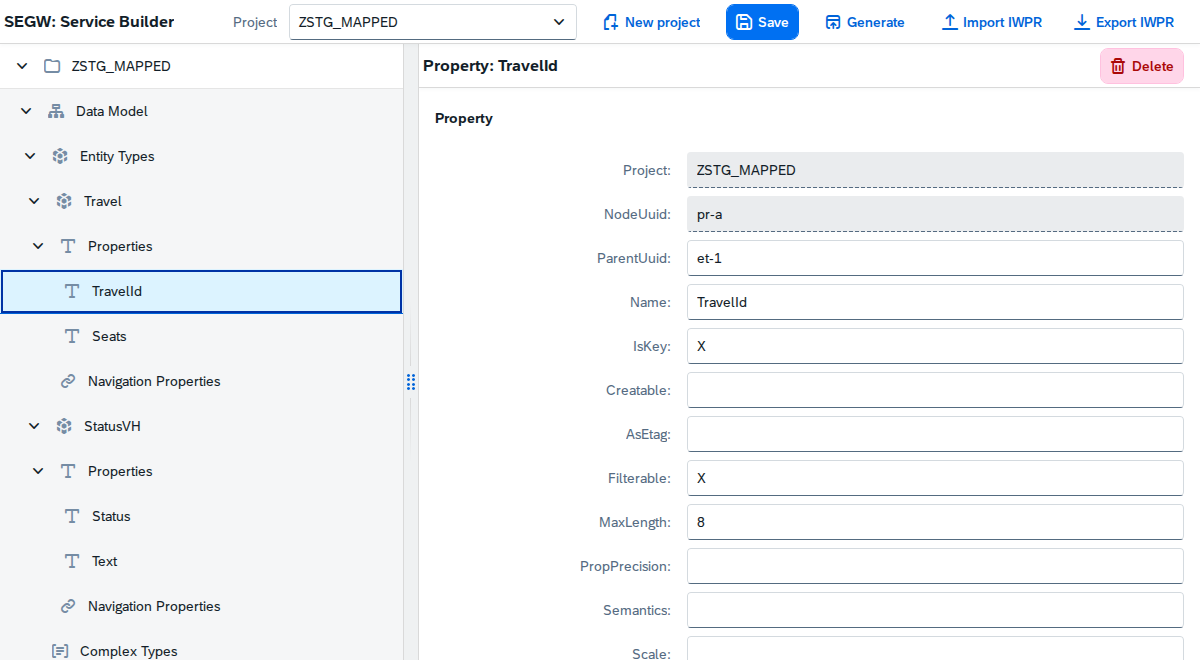The height and width of the screenshot is (660, 1200).
Task: Click the Travel Navigation Properties link icon
Action: pos(68,381)
